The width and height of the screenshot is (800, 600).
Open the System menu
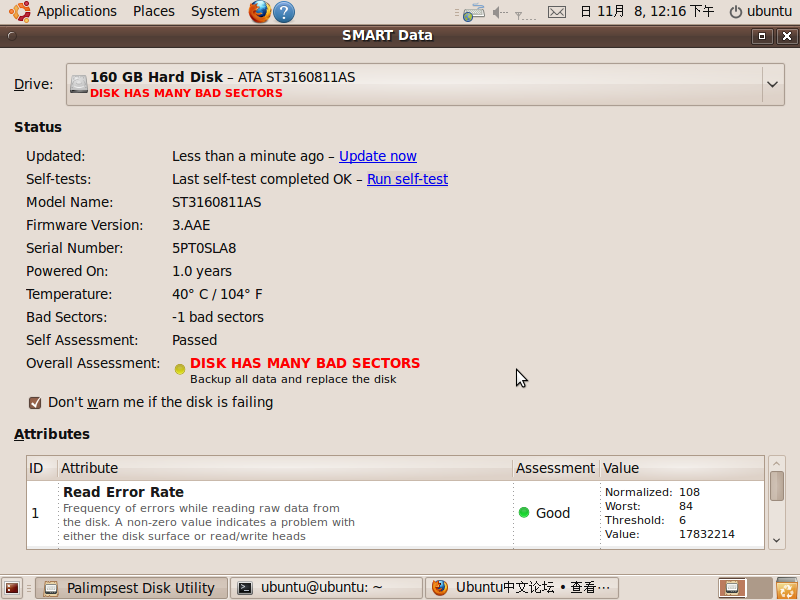point(215,11)
